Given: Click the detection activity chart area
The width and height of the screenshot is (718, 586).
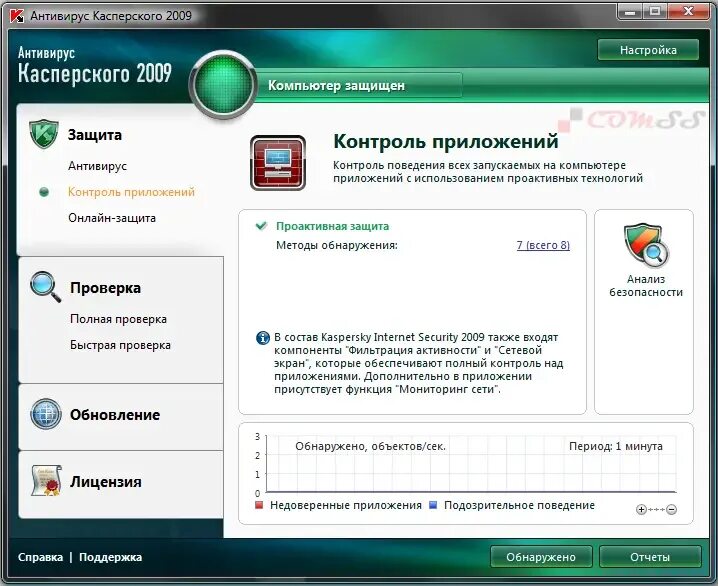Looking at the screenshot, I should click(x=471, y=464).
